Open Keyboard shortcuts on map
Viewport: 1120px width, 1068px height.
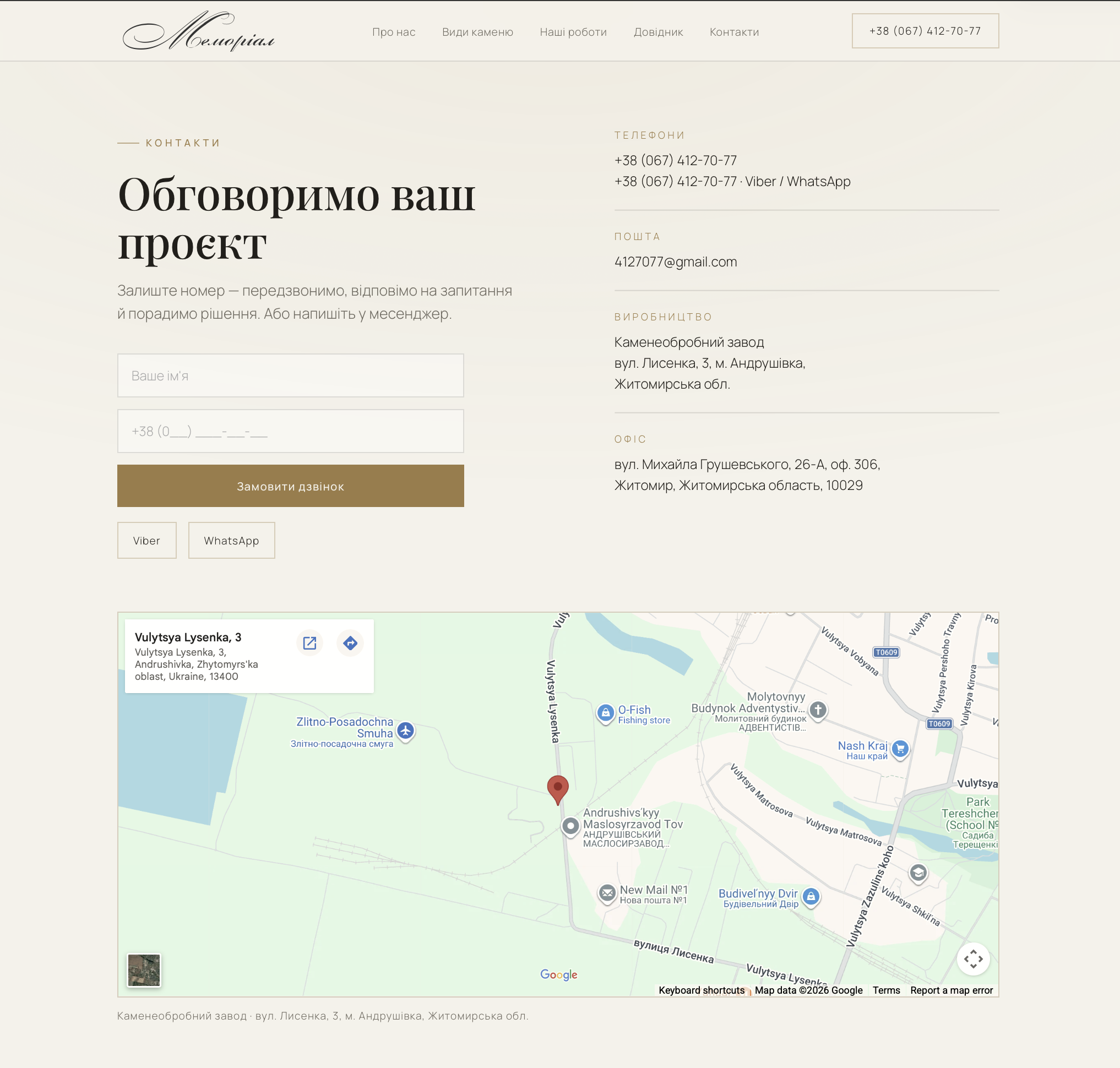coord(702,990)
